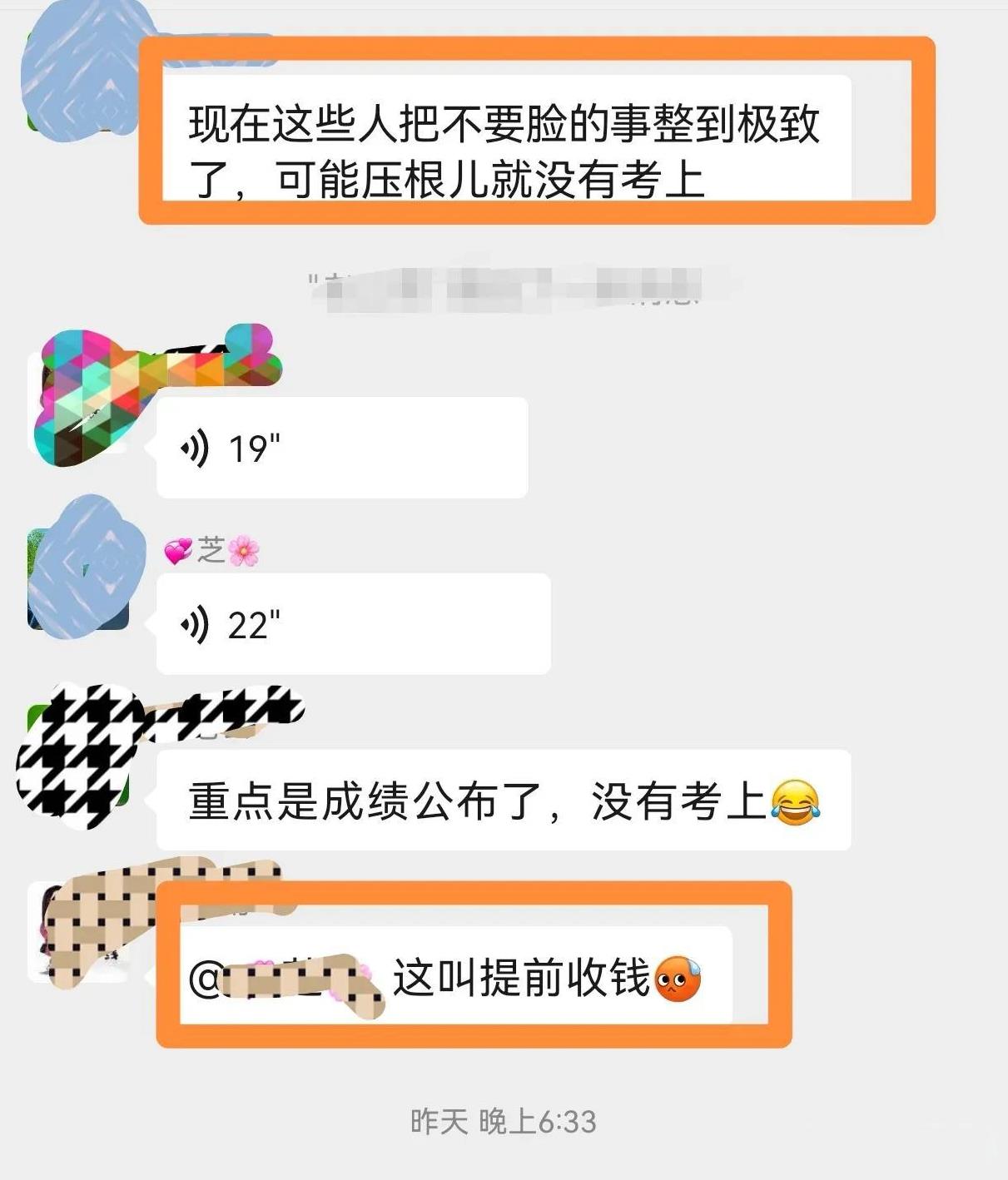
Task: Tap the sound wave icon beside 19"
Action: [x=195, y=449]
